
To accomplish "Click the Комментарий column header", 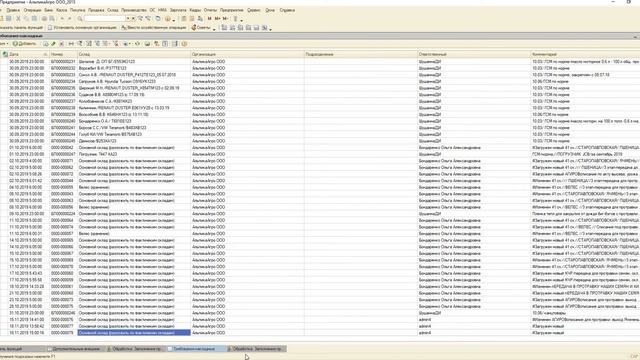I will tap(585, 54).
